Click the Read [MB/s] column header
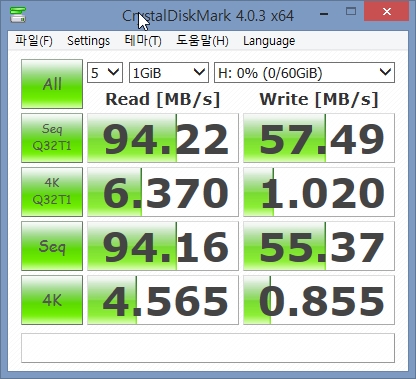Viewport: 416px width, 379px height. (163, 99)
